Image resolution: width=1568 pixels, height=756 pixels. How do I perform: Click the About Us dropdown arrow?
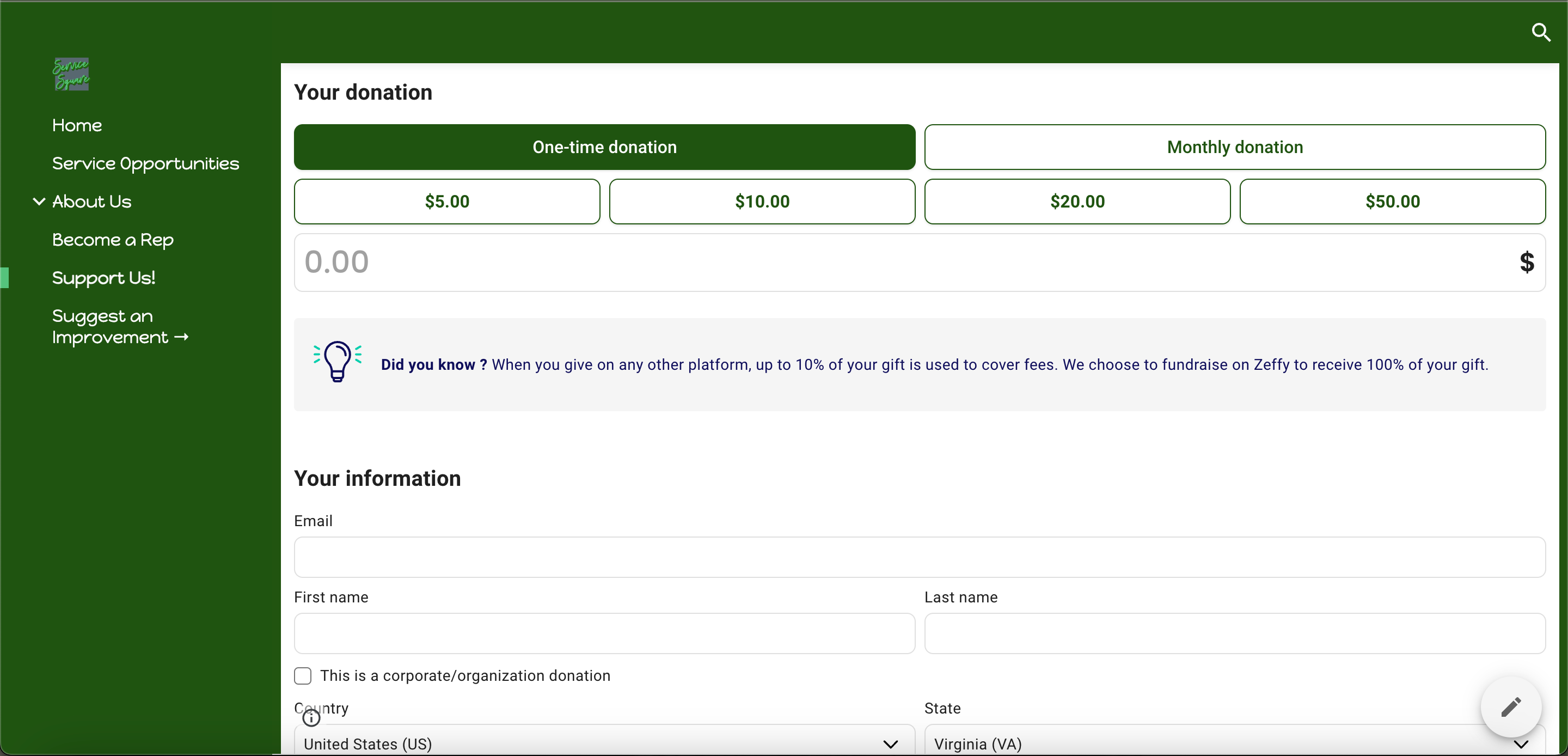click(x=39, y=202)
